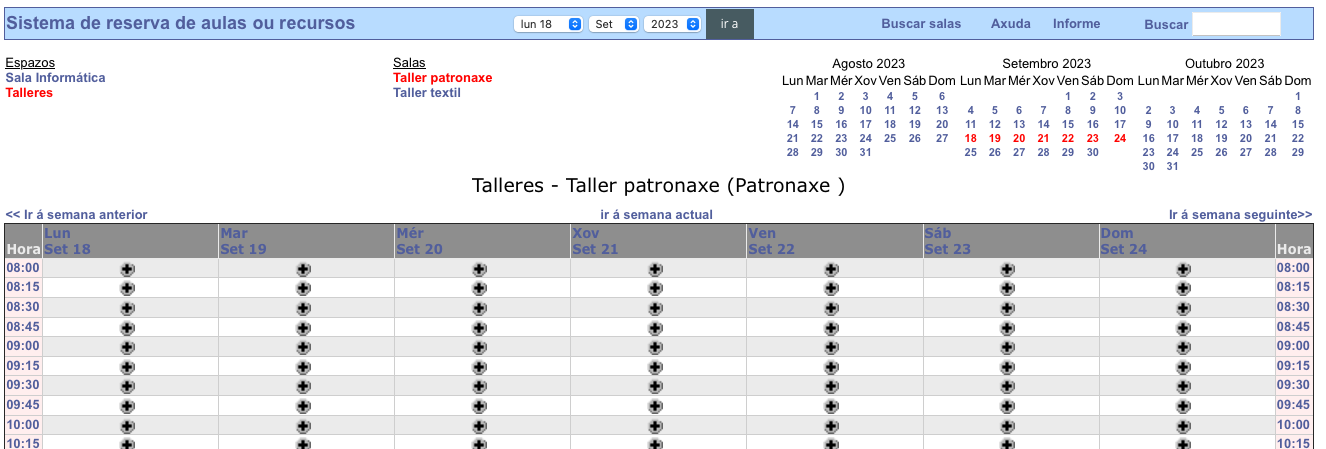Add booking Friday Set 22 at 08:45
This screenshot has height=449, width=1326.
tap(832, 327)
